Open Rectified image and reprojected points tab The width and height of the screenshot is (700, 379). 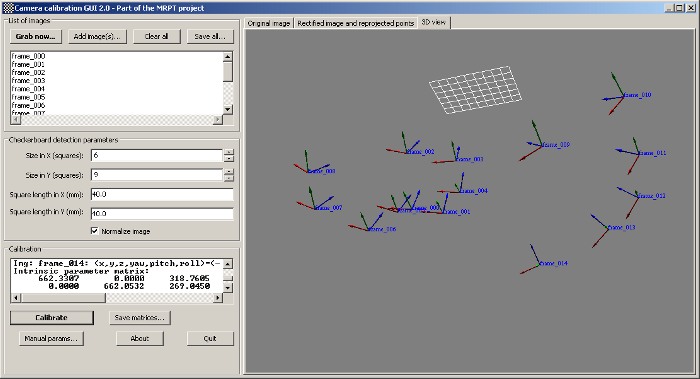(x=355, y=23)
